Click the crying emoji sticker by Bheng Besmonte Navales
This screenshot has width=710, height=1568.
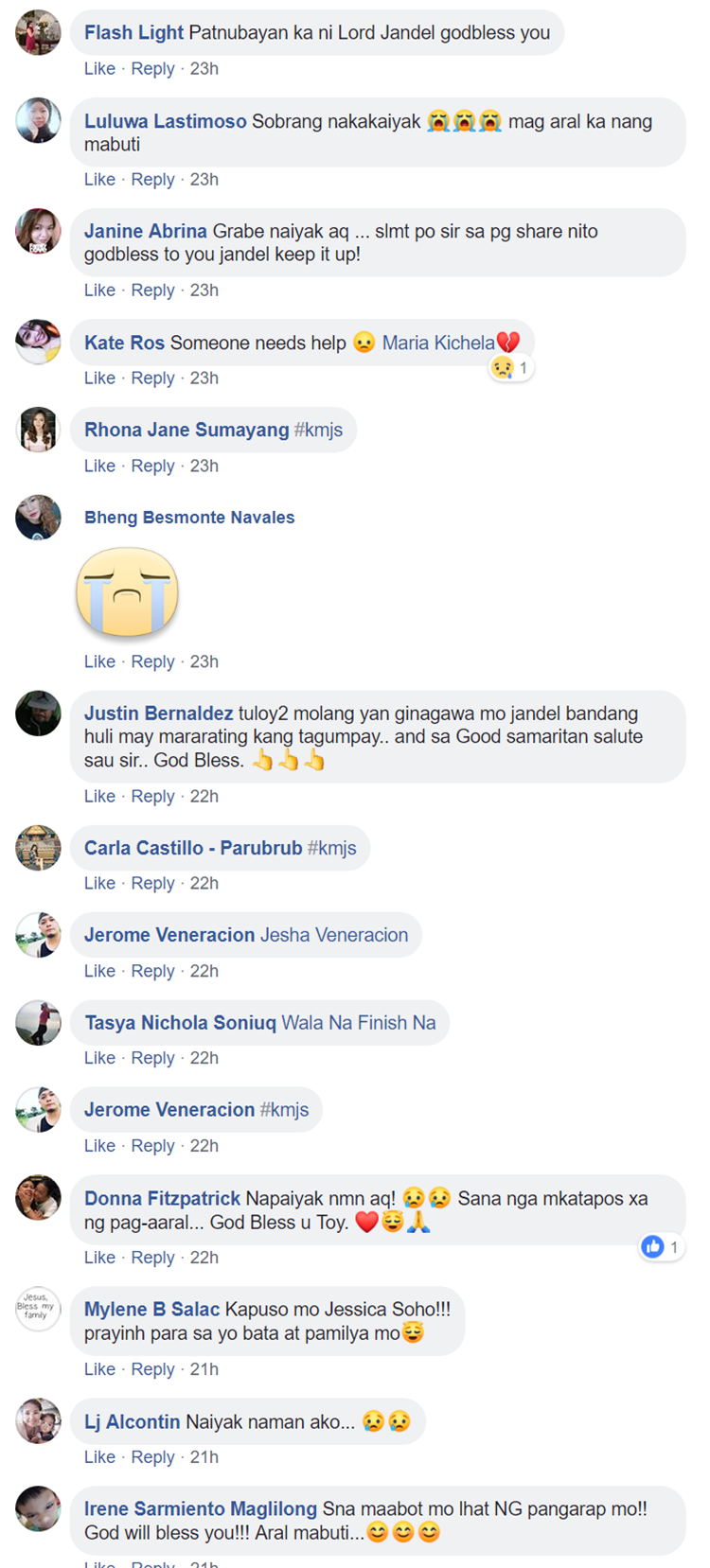pos(127,591)
